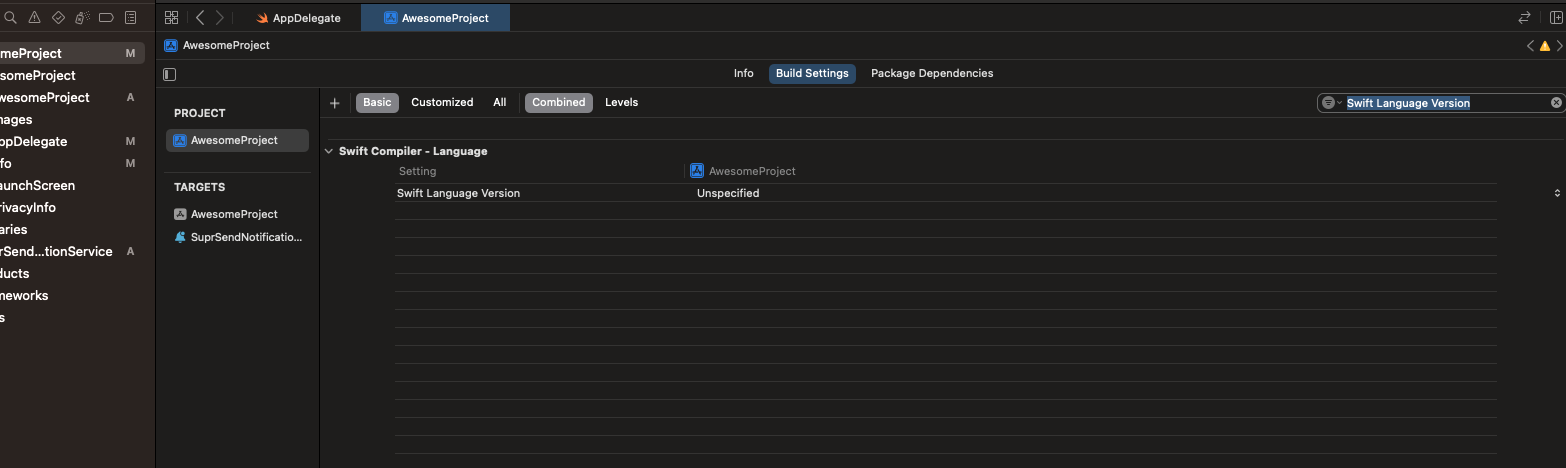
Task: Open the Issue navigator triangle icon
Action: coord(35,18)
